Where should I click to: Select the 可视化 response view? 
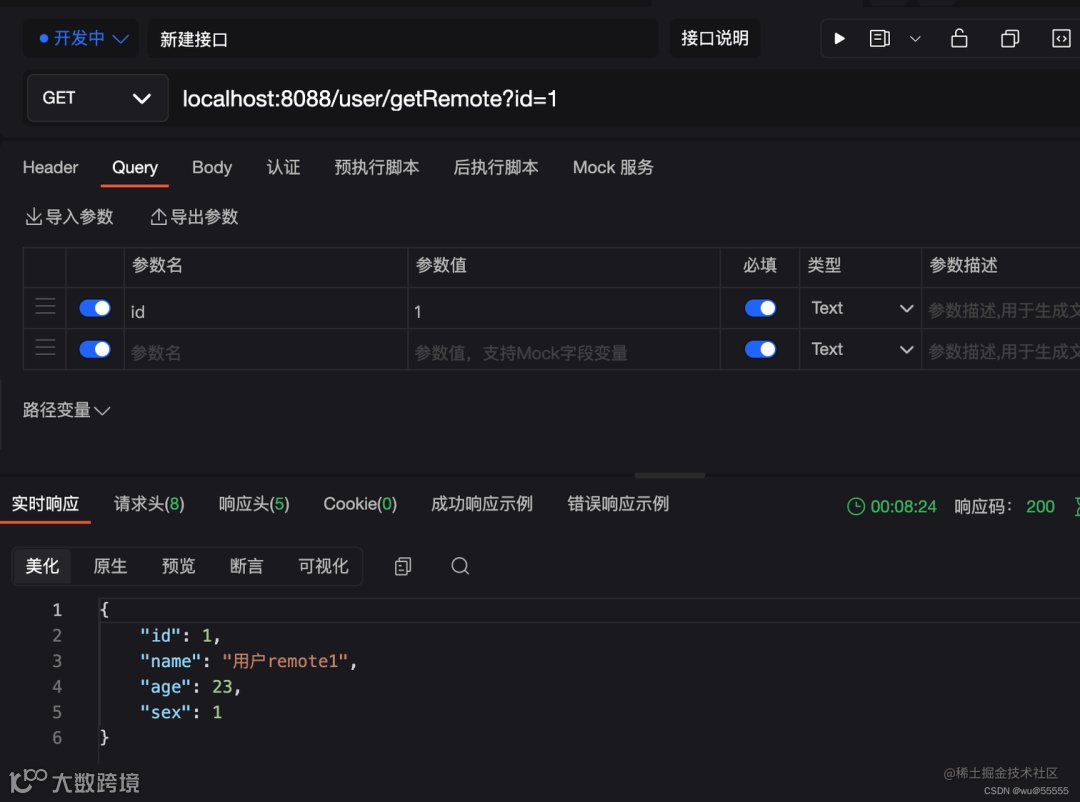(323, 566)
